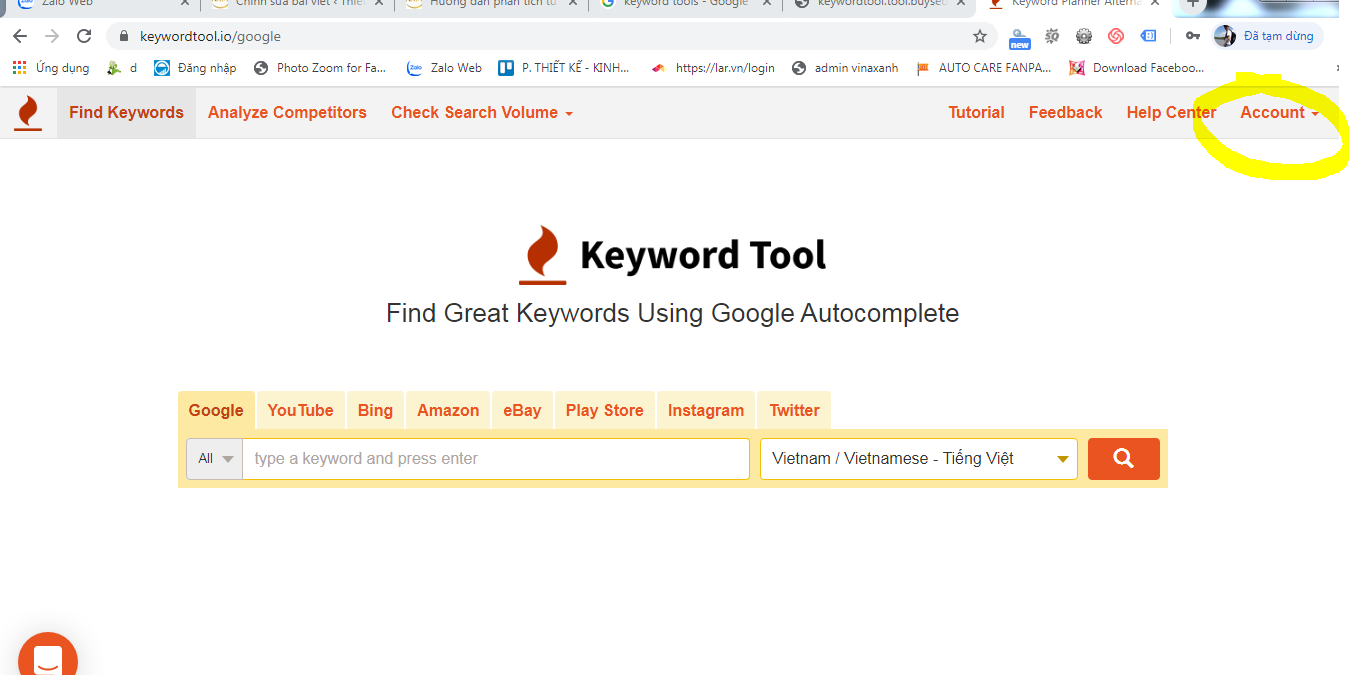Open the Photo Zoom for Fa... bookmark
This screenshot has width=1349, height=675.
click(x=320, y=68)
